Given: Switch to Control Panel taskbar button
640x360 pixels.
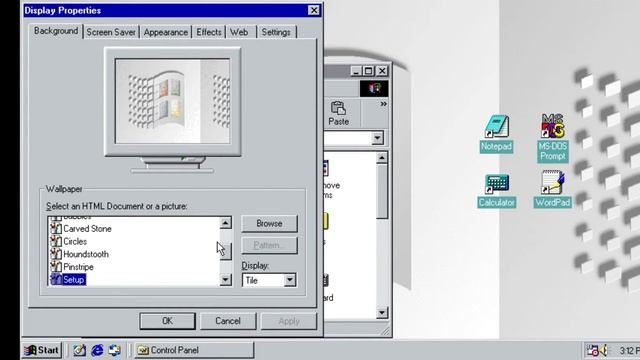Looking at the screenshot, I should point(194,350).
